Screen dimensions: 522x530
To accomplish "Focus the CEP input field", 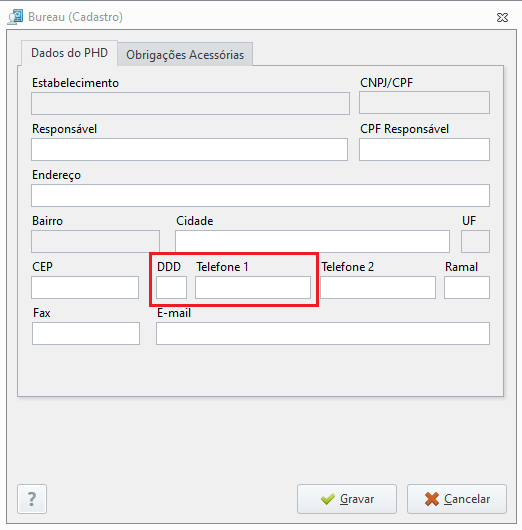I will point(85,287).
